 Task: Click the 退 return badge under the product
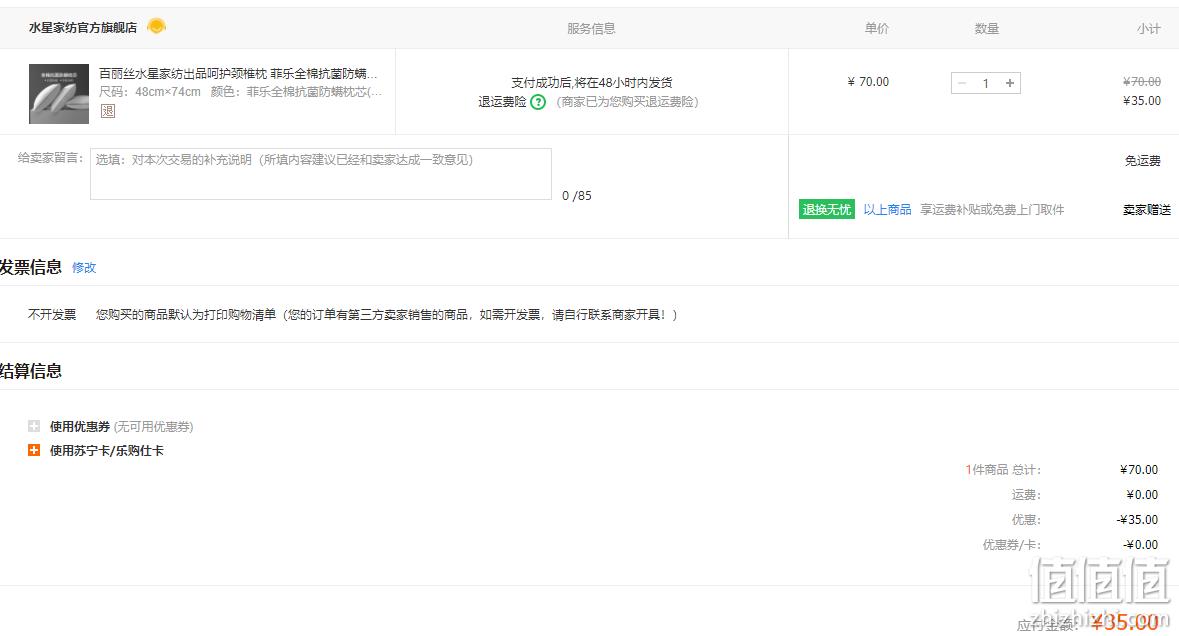tap(108, 111)
